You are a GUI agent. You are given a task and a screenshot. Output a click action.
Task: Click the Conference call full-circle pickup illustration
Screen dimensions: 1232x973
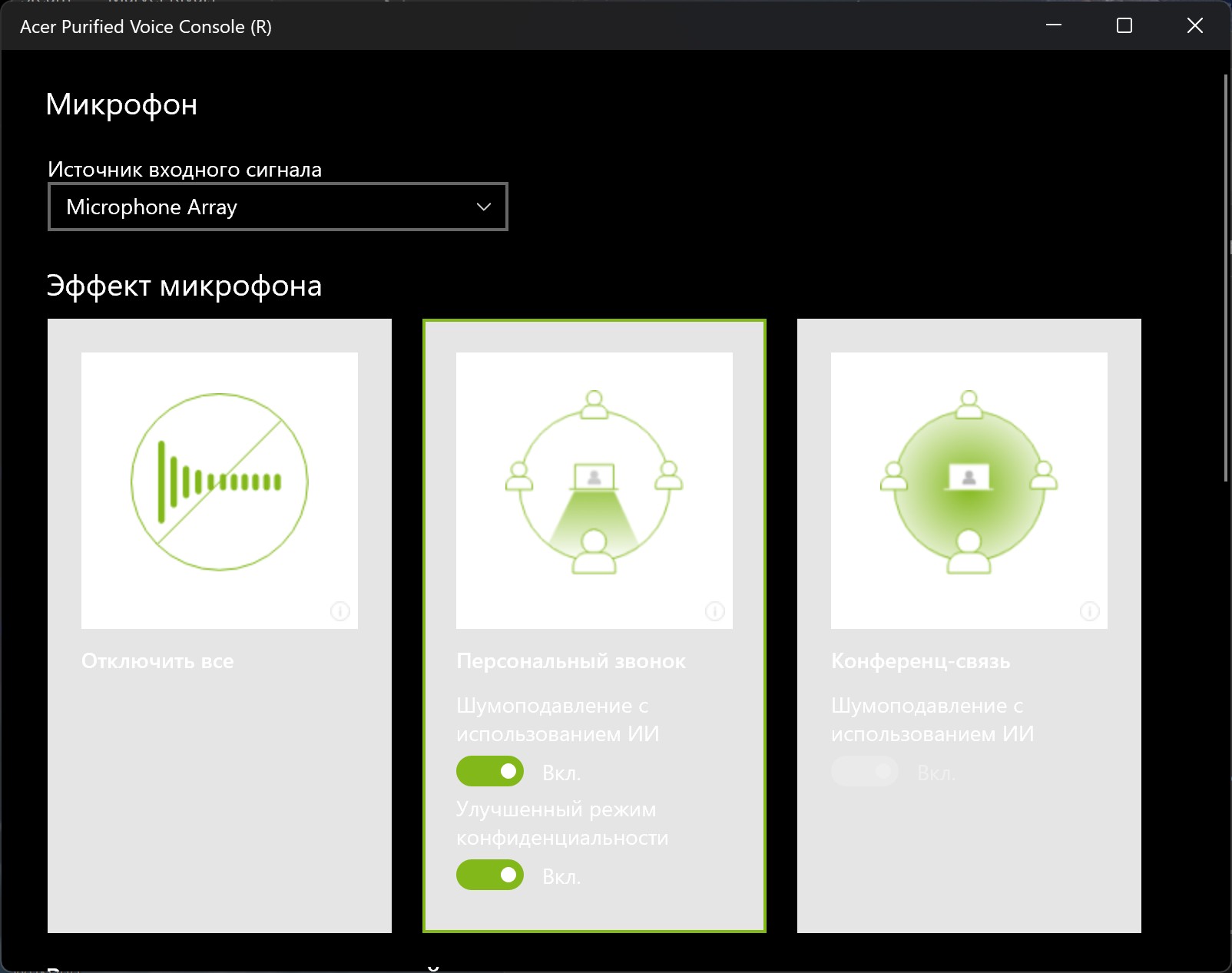pos(969,482)
